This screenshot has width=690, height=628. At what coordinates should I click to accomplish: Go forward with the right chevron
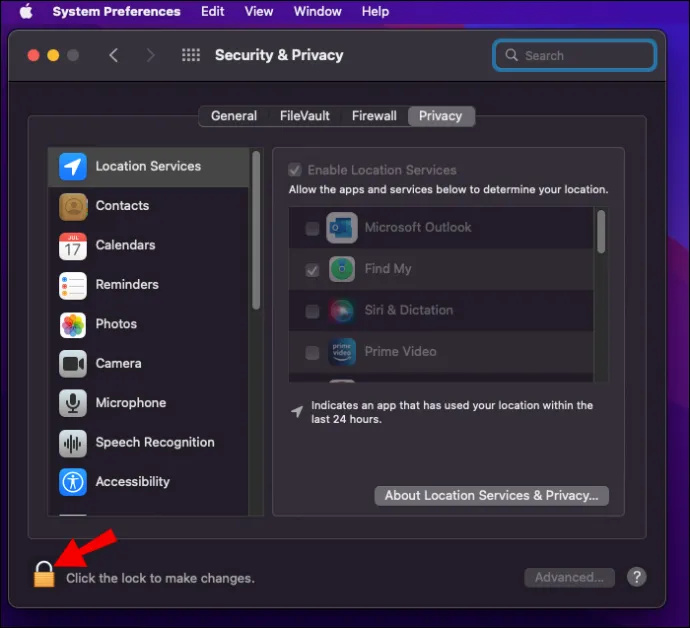(x=150, y=55)
